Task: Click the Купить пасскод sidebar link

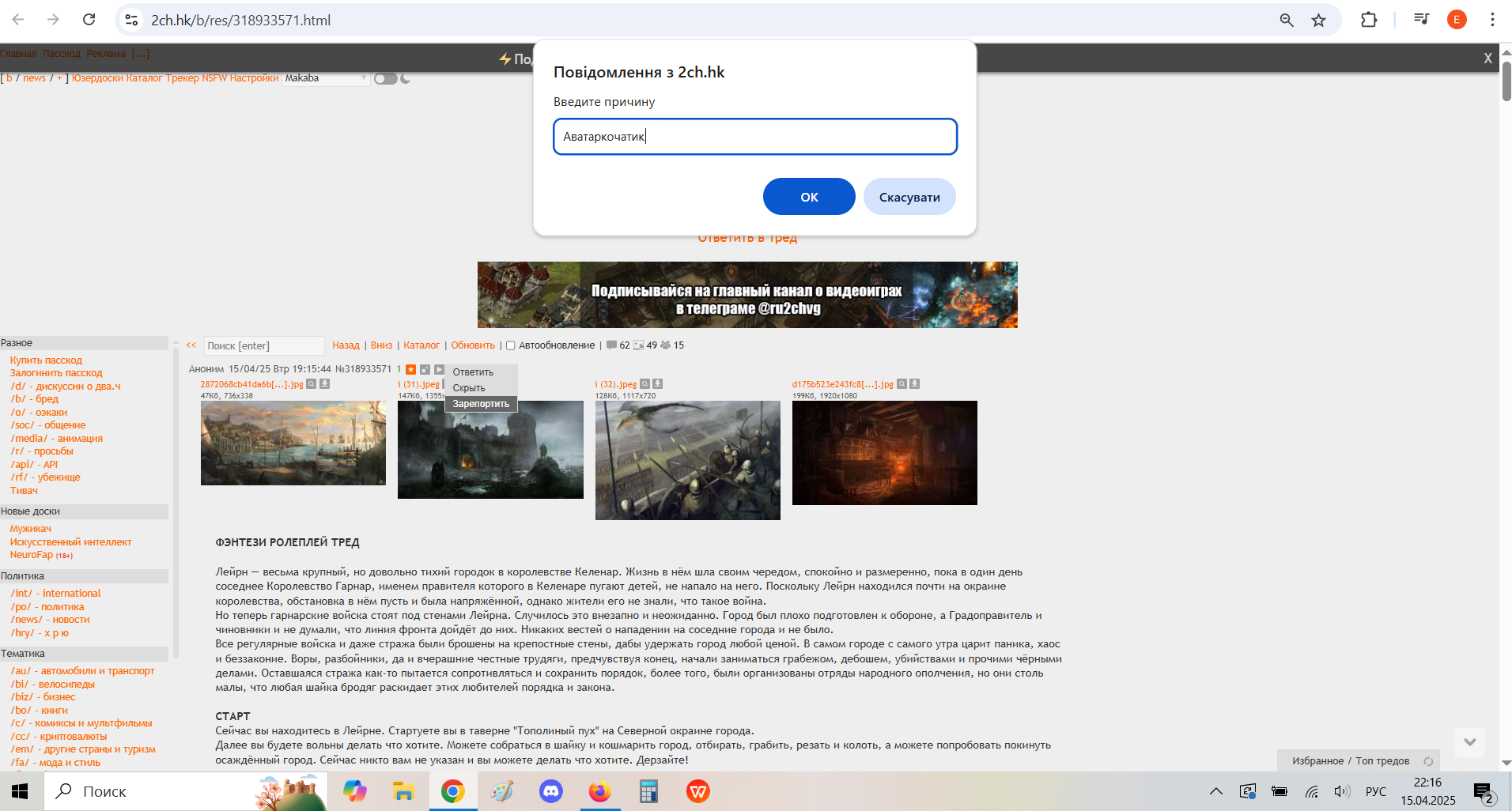Action: [46, 360]
